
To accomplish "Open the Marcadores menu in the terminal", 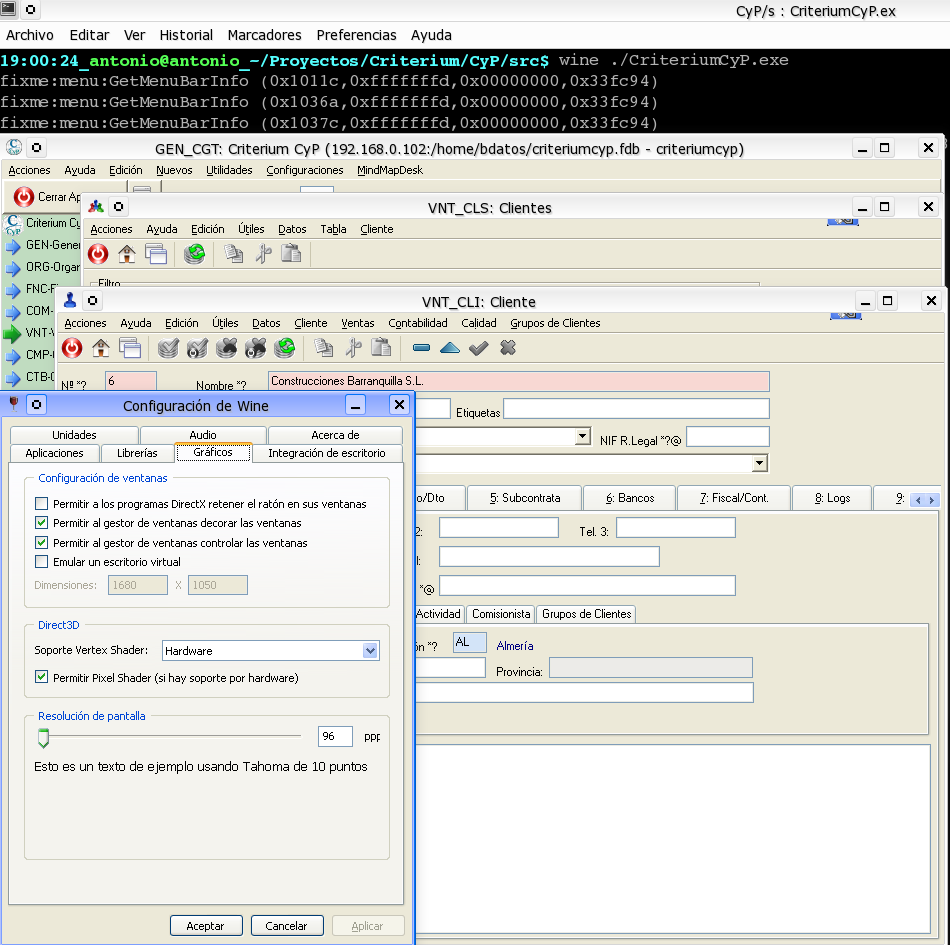I will (265, 35).
